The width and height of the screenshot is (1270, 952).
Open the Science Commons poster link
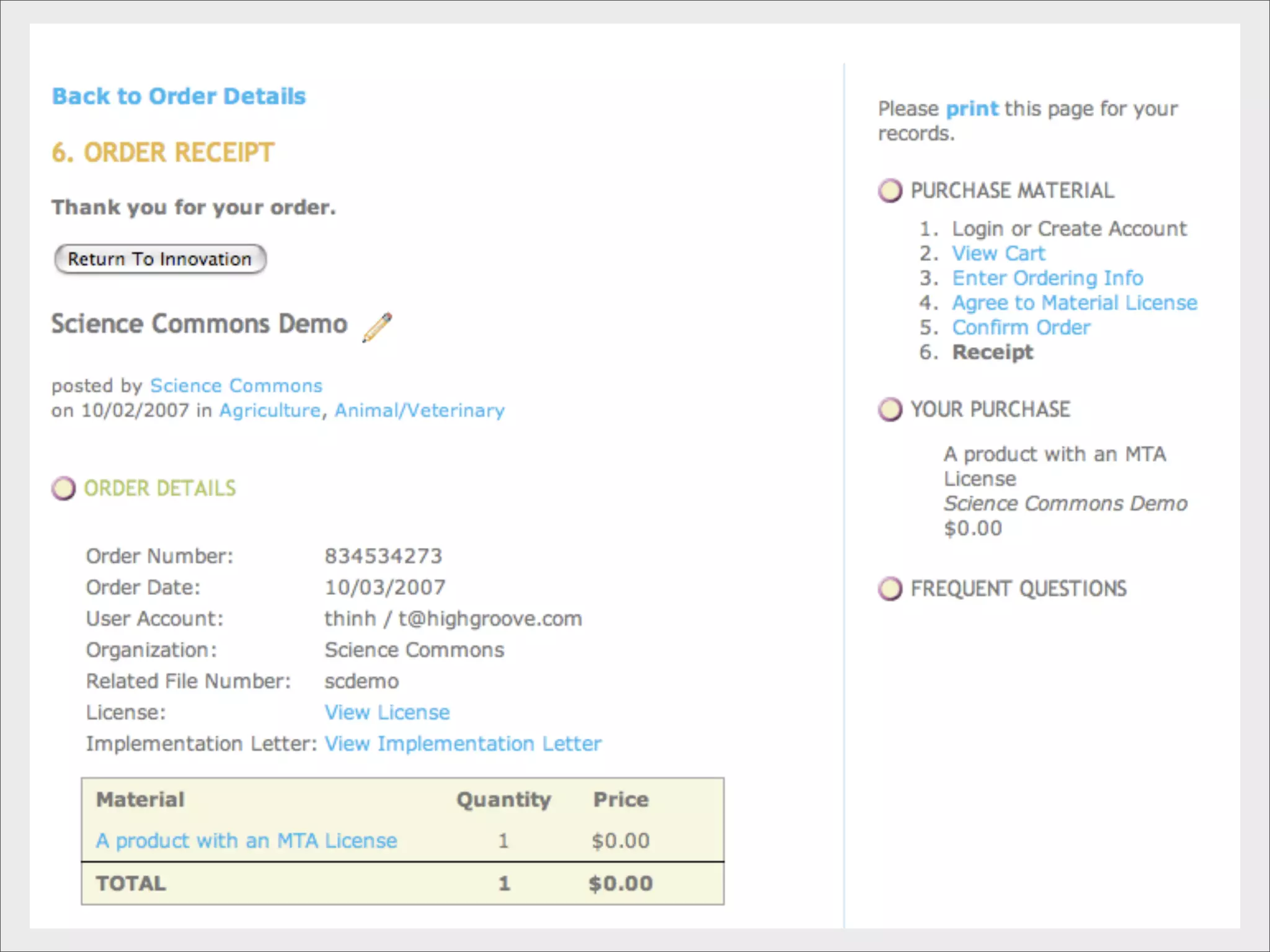pyautogui.click(x=236, y=386)
